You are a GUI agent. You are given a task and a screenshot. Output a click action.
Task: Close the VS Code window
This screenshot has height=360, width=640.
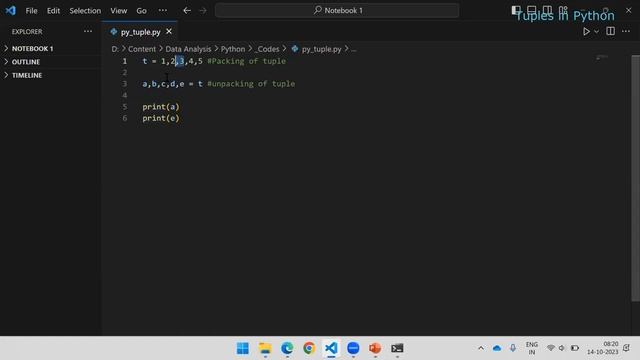click(x=629, y=11)
